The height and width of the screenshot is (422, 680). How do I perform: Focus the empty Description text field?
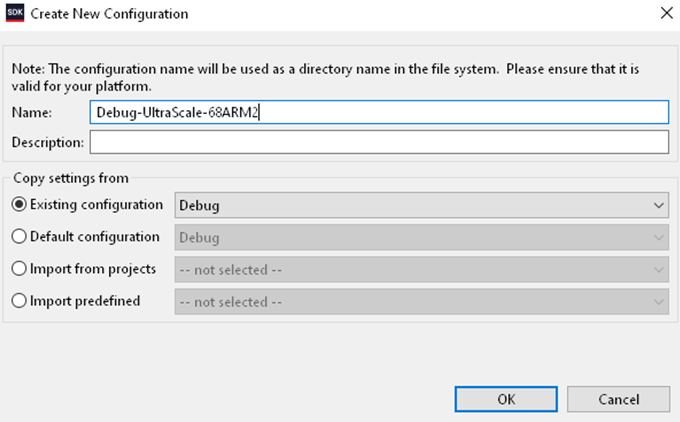click(378, 143)
